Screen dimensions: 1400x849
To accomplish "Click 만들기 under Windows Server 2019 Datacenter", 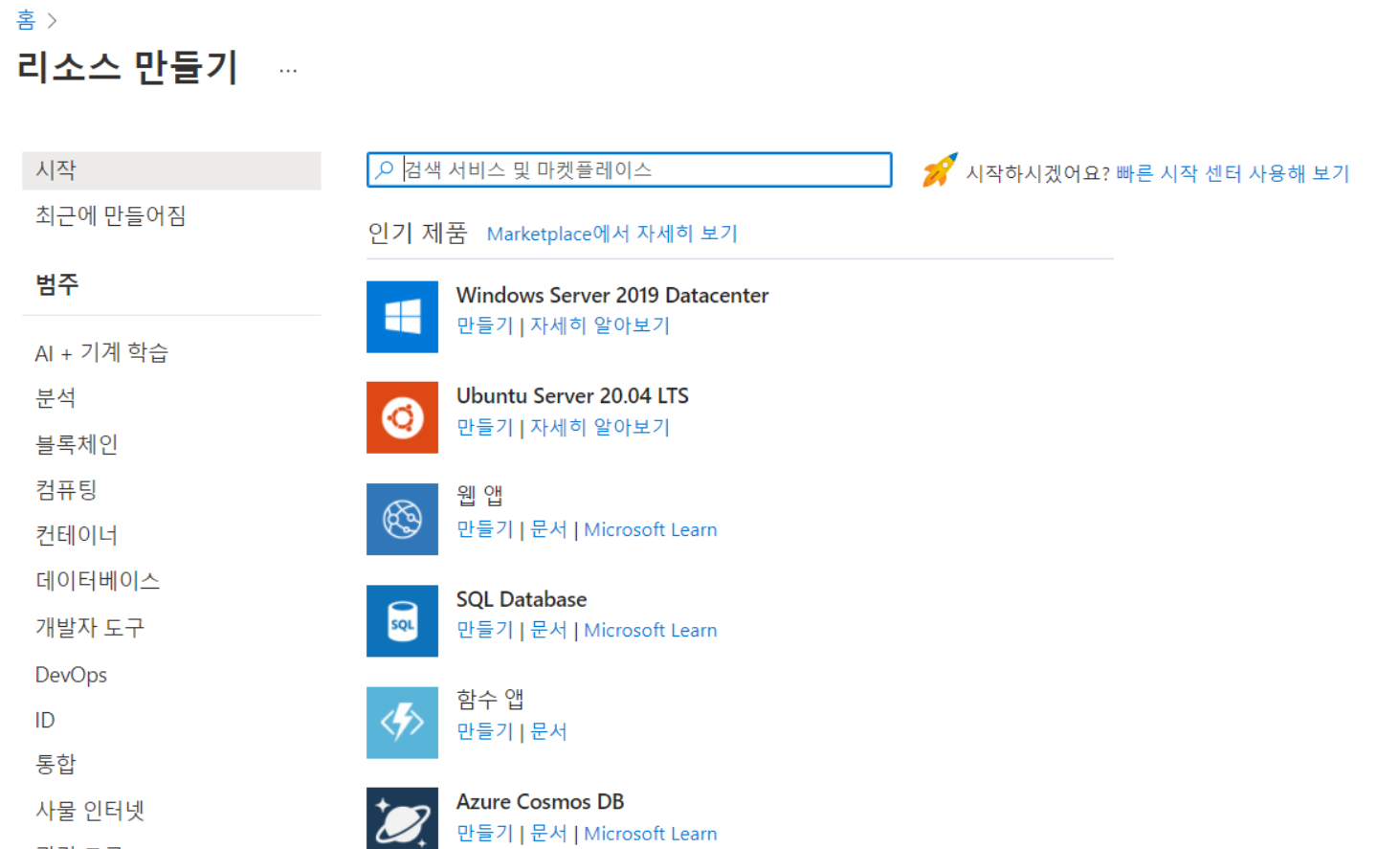I will (x=485, y=325).
